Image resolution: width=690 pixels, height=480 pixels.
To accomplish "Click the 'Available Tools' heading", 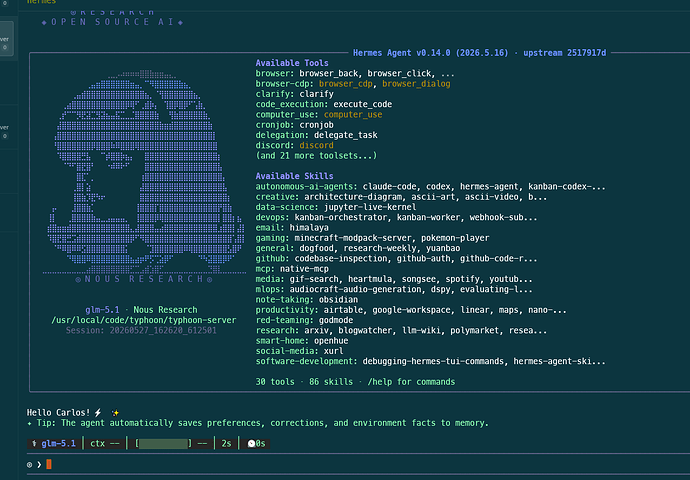I will (x=292, y=63).
